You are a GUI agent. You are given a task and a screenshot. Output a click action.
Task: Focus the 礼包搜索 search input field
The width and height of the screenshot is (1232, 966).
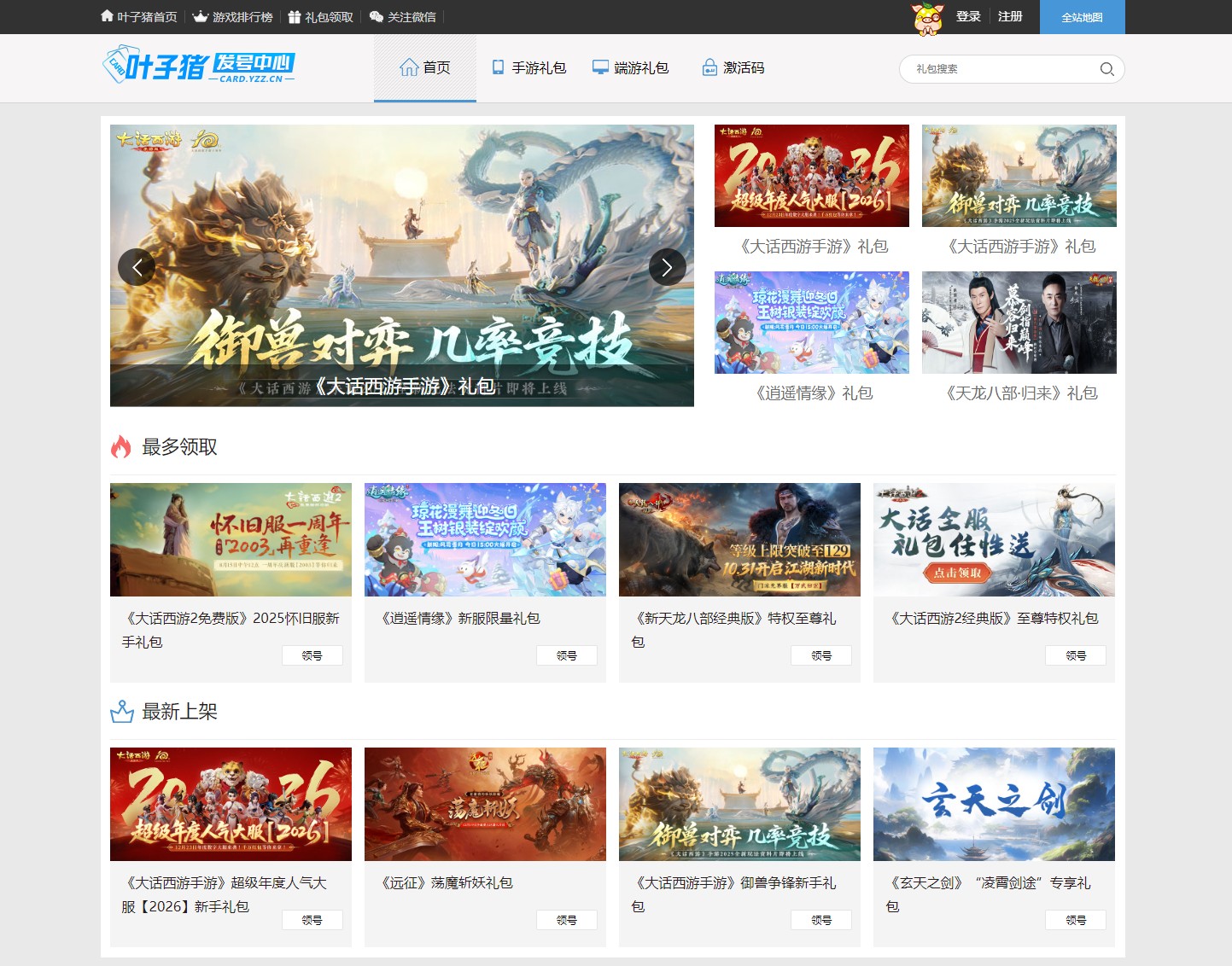(1001, 69)
